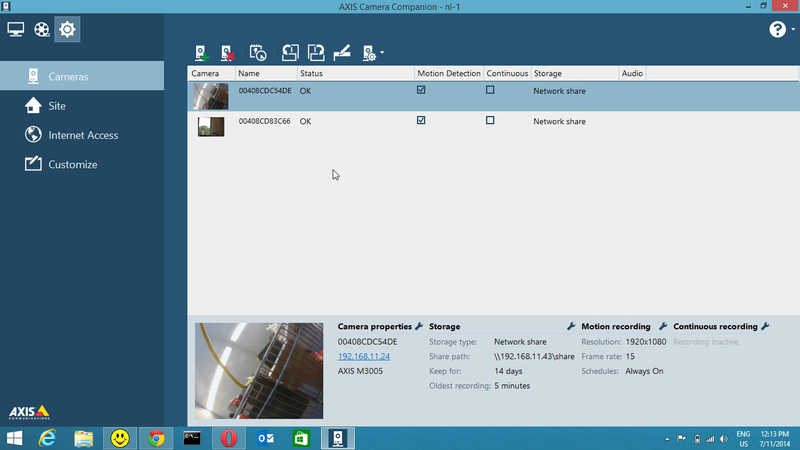Select camera name 00408CDC54DE in list
This screenshot has height=450, width=800.
(265, 90)
